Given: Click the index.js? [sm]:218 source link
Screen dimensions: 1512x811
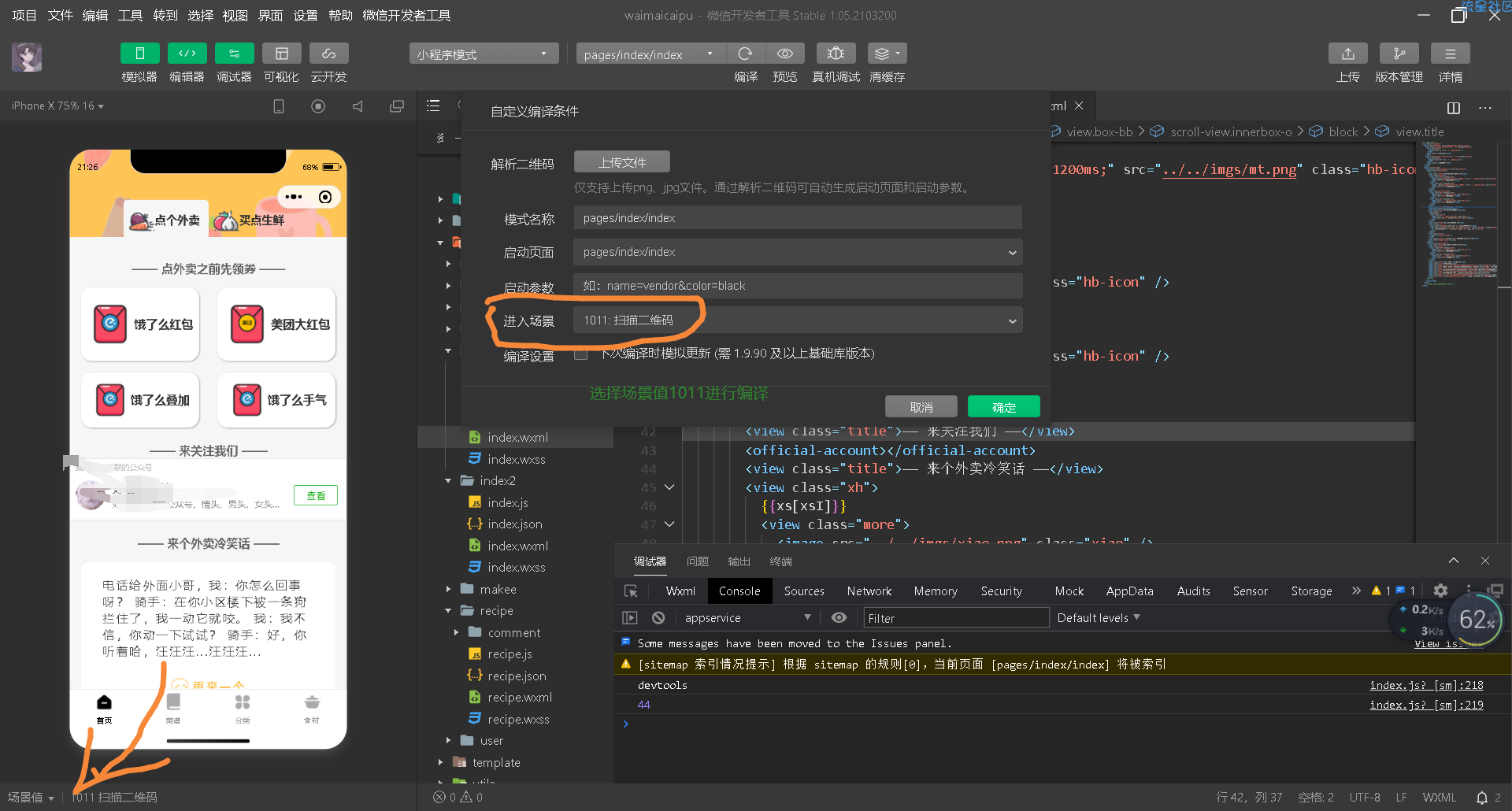Looking at the screenshot, I should coord(1426,685).
